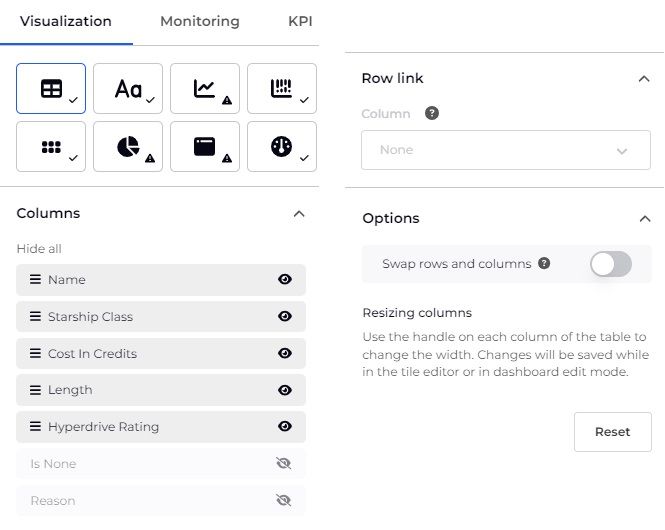Hide the Hyperdrive Rating column

point(285,426)
